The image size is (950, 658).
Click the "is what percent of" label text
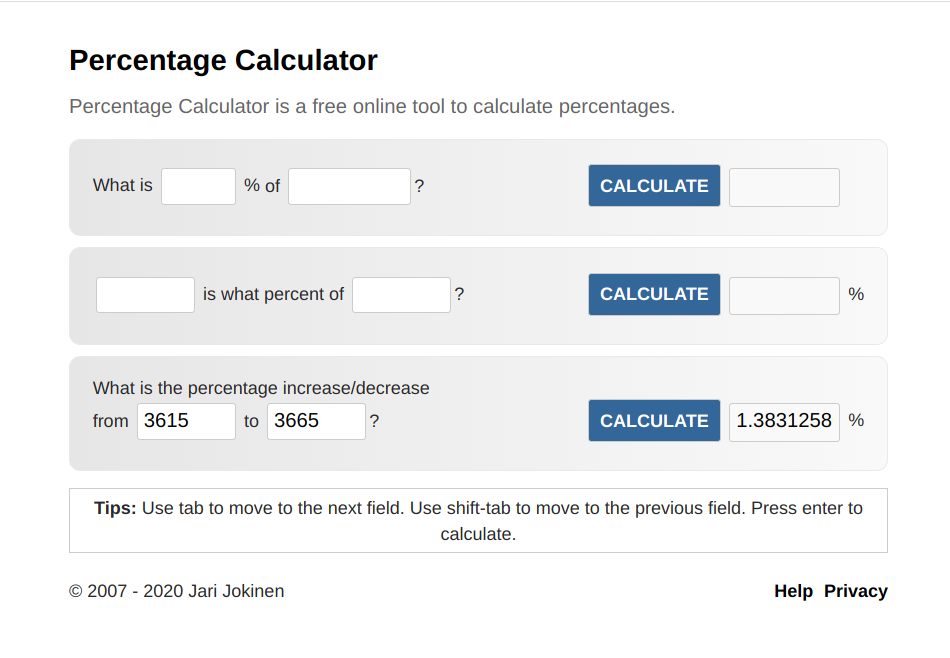click(x=273, y=294)
